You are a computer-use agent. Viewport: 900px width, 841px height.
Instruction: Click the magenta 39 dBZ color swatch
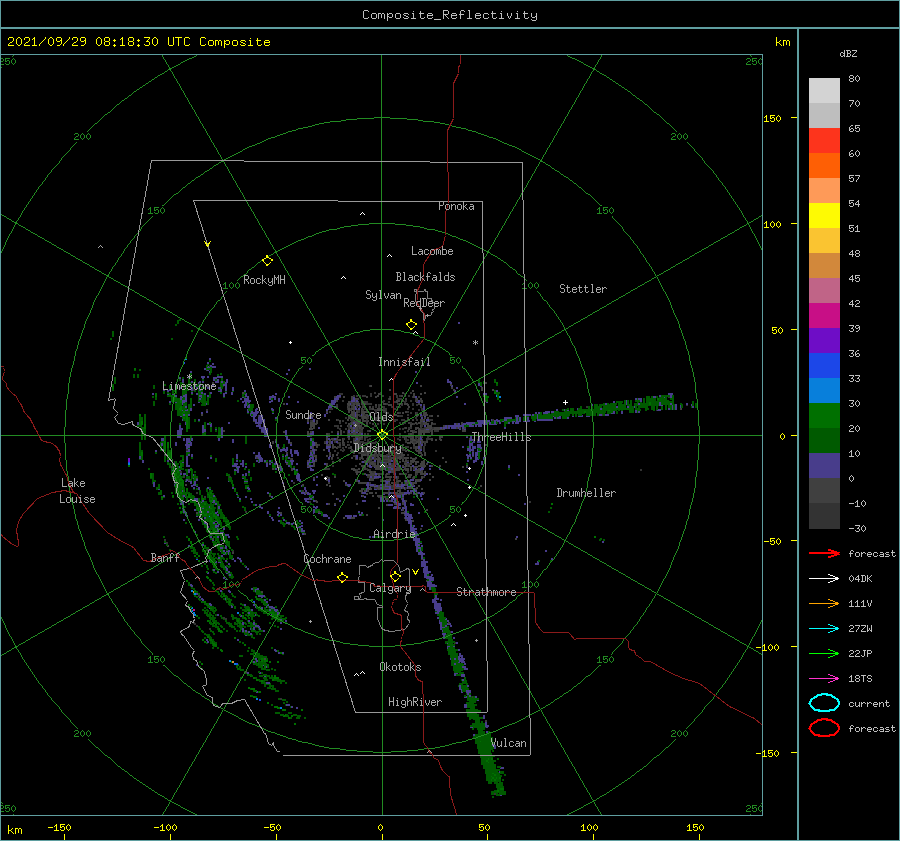click(824, 315)
